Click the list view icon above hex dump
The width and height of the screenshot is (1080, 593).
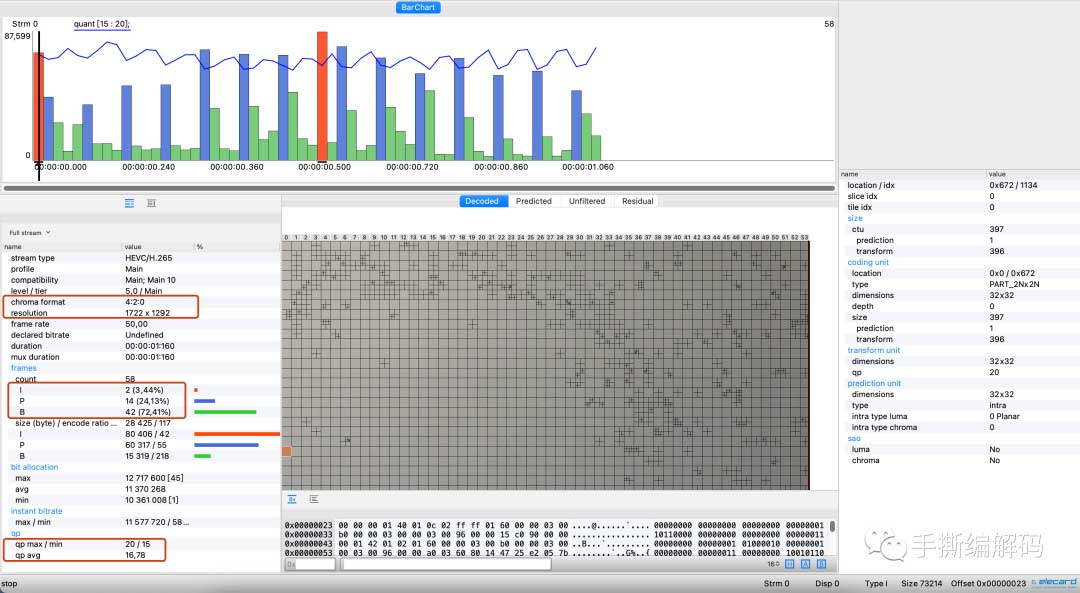[314, 498]
